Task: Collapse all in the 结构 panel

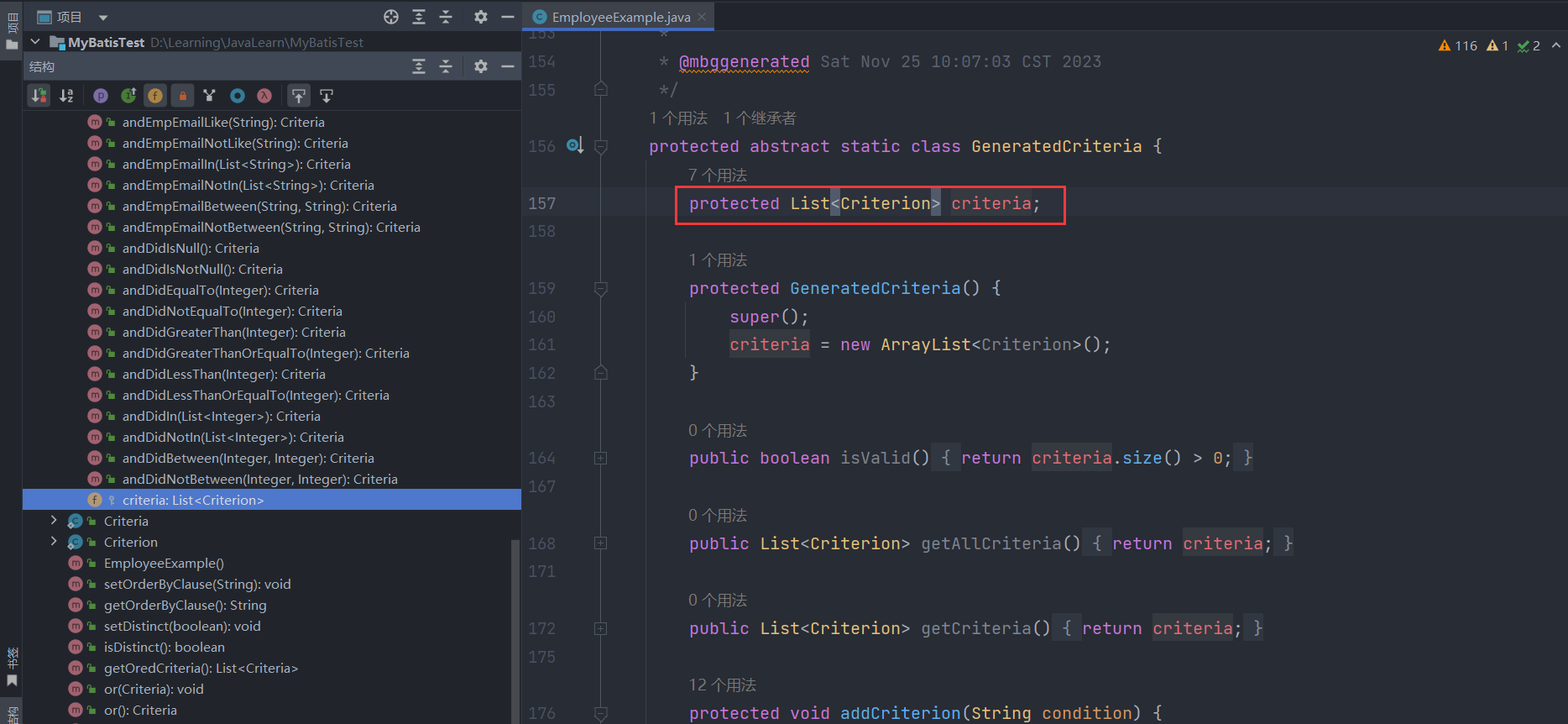Action: tap(446, 66)
